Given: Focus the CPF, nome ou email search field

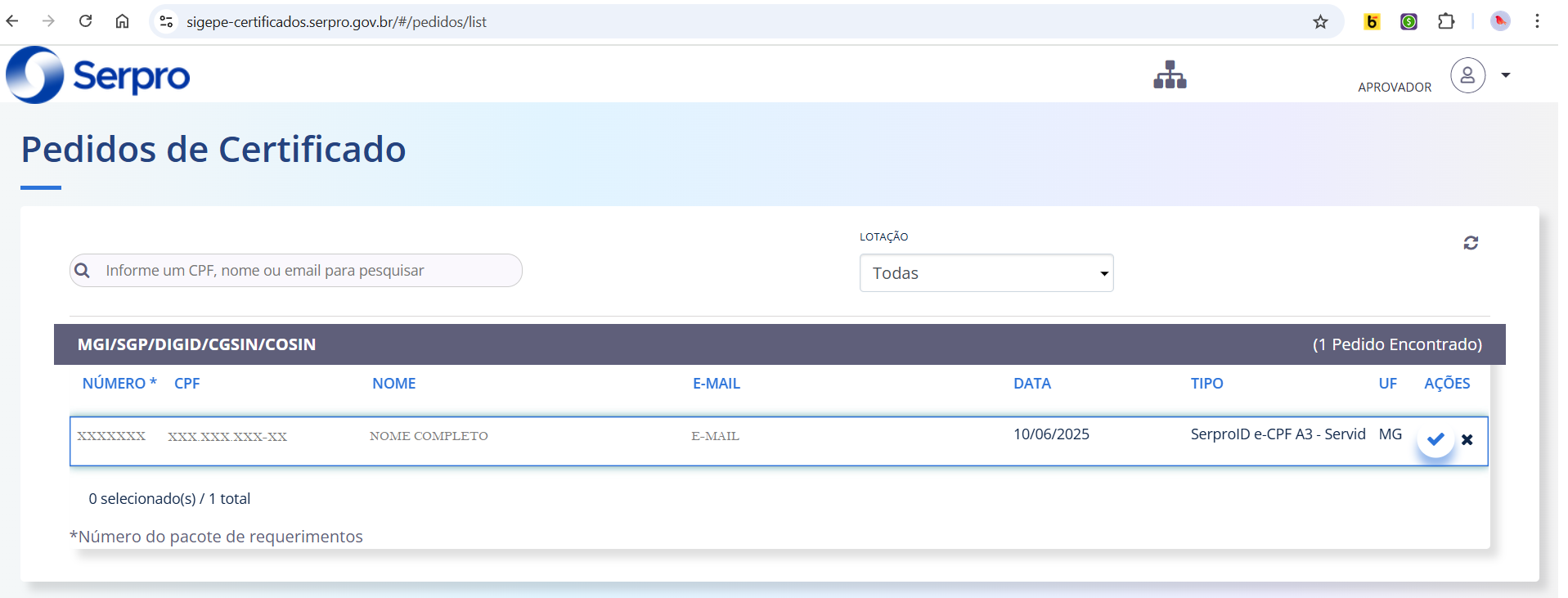Looking at the screenshot, I should pyautogui.click(x=296, y=270).
